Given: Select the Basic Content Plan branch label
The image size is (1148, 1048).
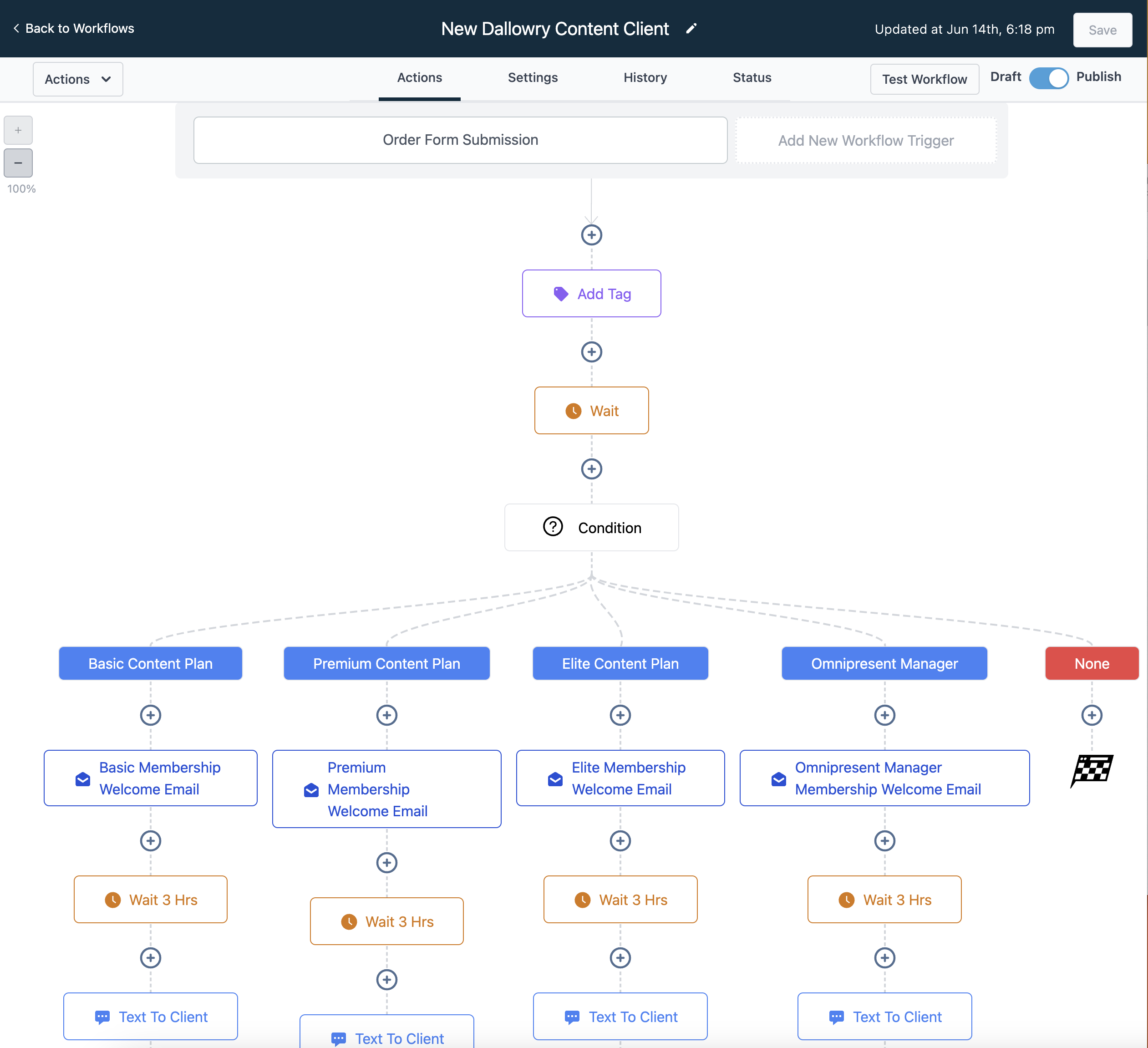Looking at the screenshot, I should coord(150,664).
